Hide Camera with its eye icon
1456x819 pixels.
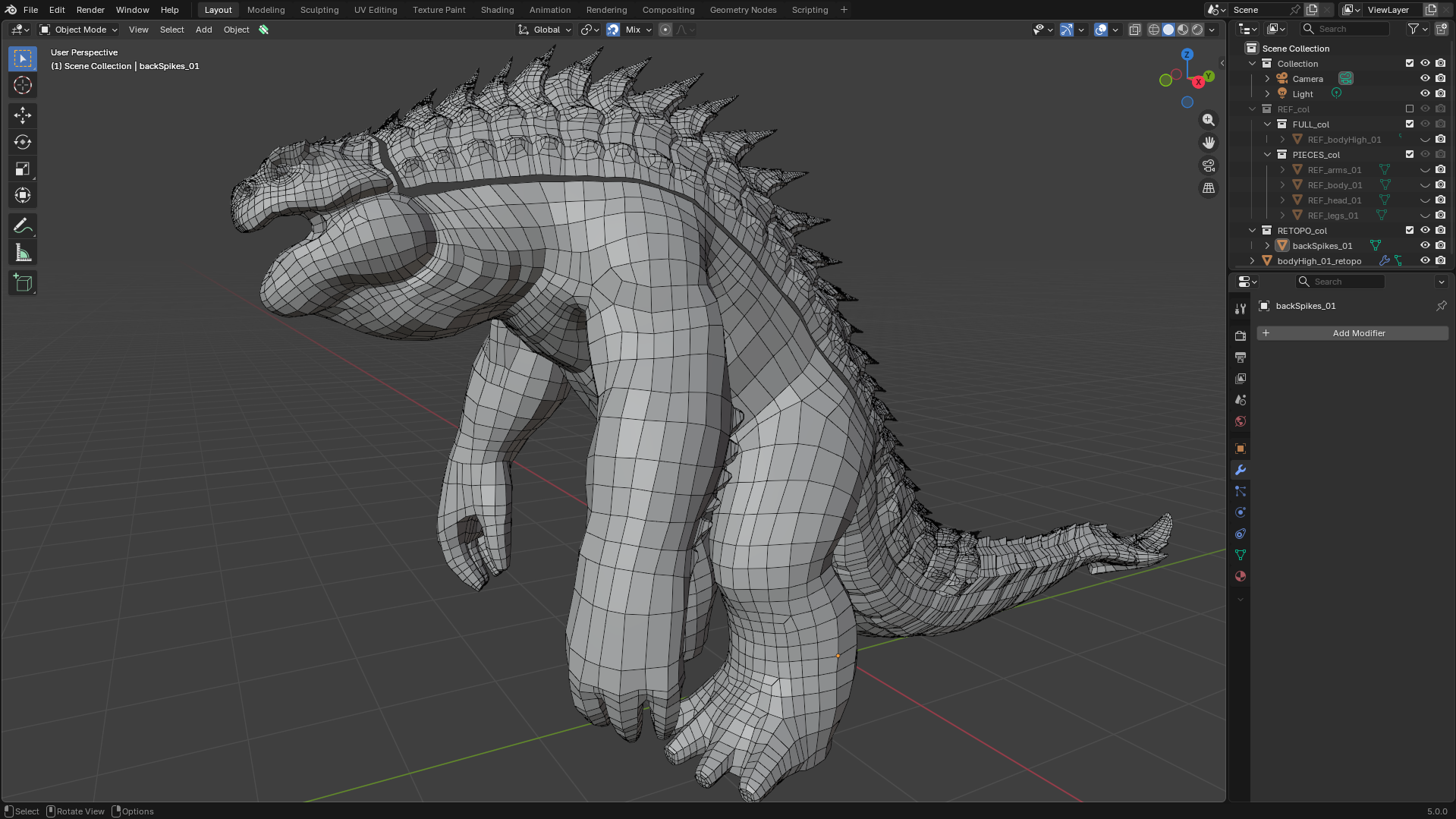[x=1425, y=79]
